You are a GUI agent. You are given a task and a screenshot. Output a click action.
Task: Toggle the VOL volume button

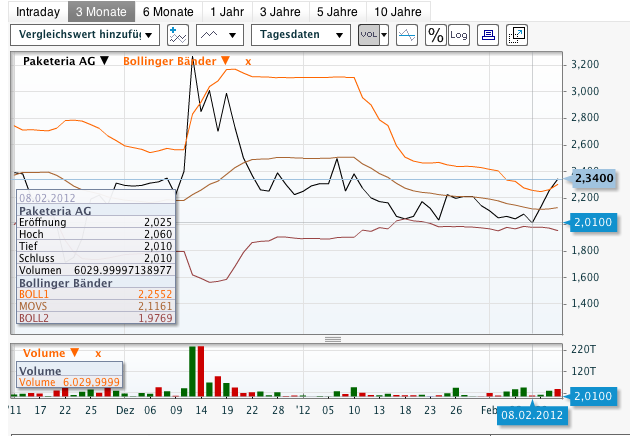pos(369,35)
